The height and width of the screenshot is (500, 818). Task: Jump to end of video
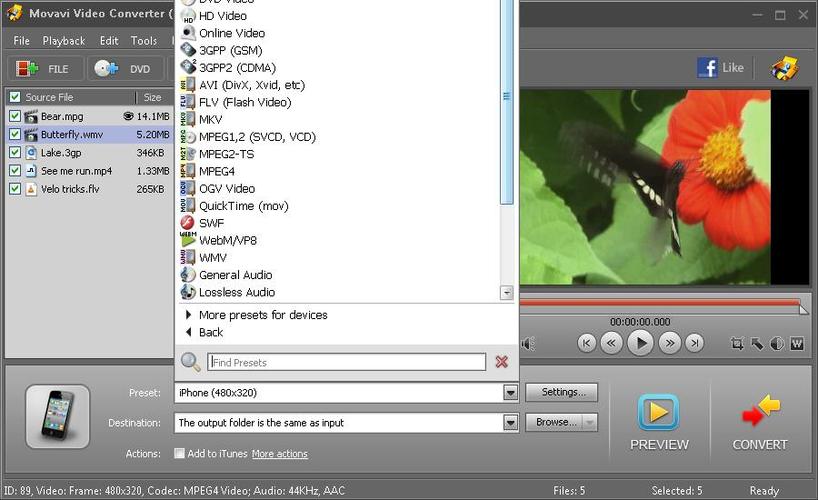pos(694,343)
